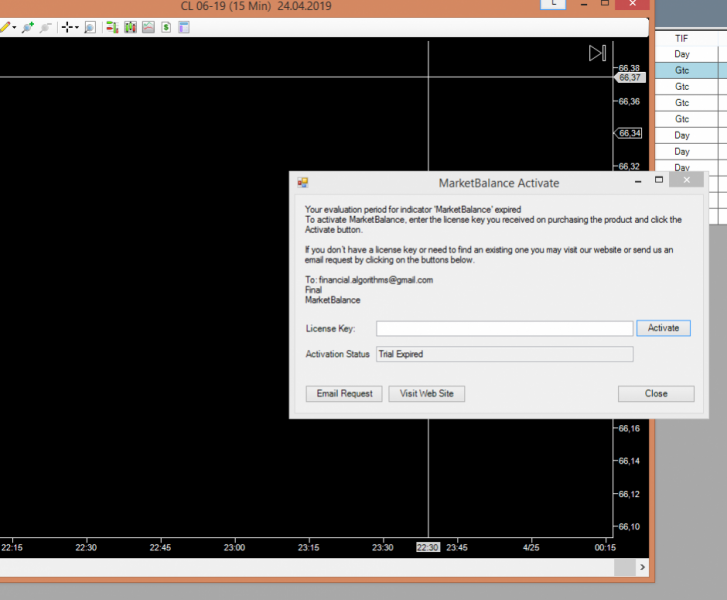Close the CL 06-19 chart window
This screenshot has height=600, width=727.
[x=632, y=4]
